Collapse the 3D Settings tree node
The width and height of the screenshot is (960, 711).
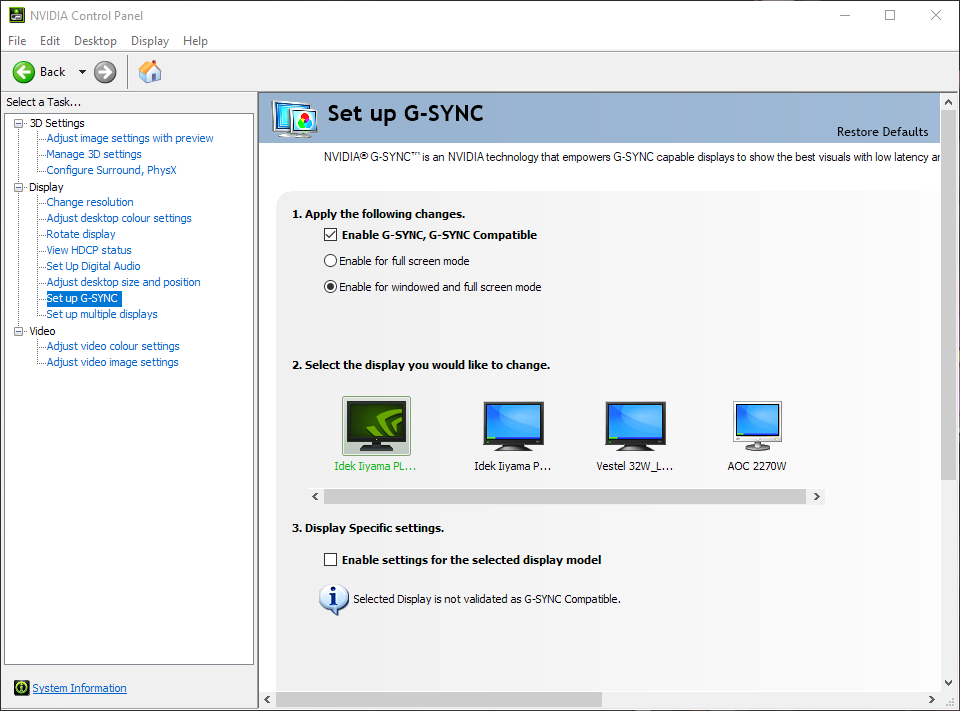(18, 123)
